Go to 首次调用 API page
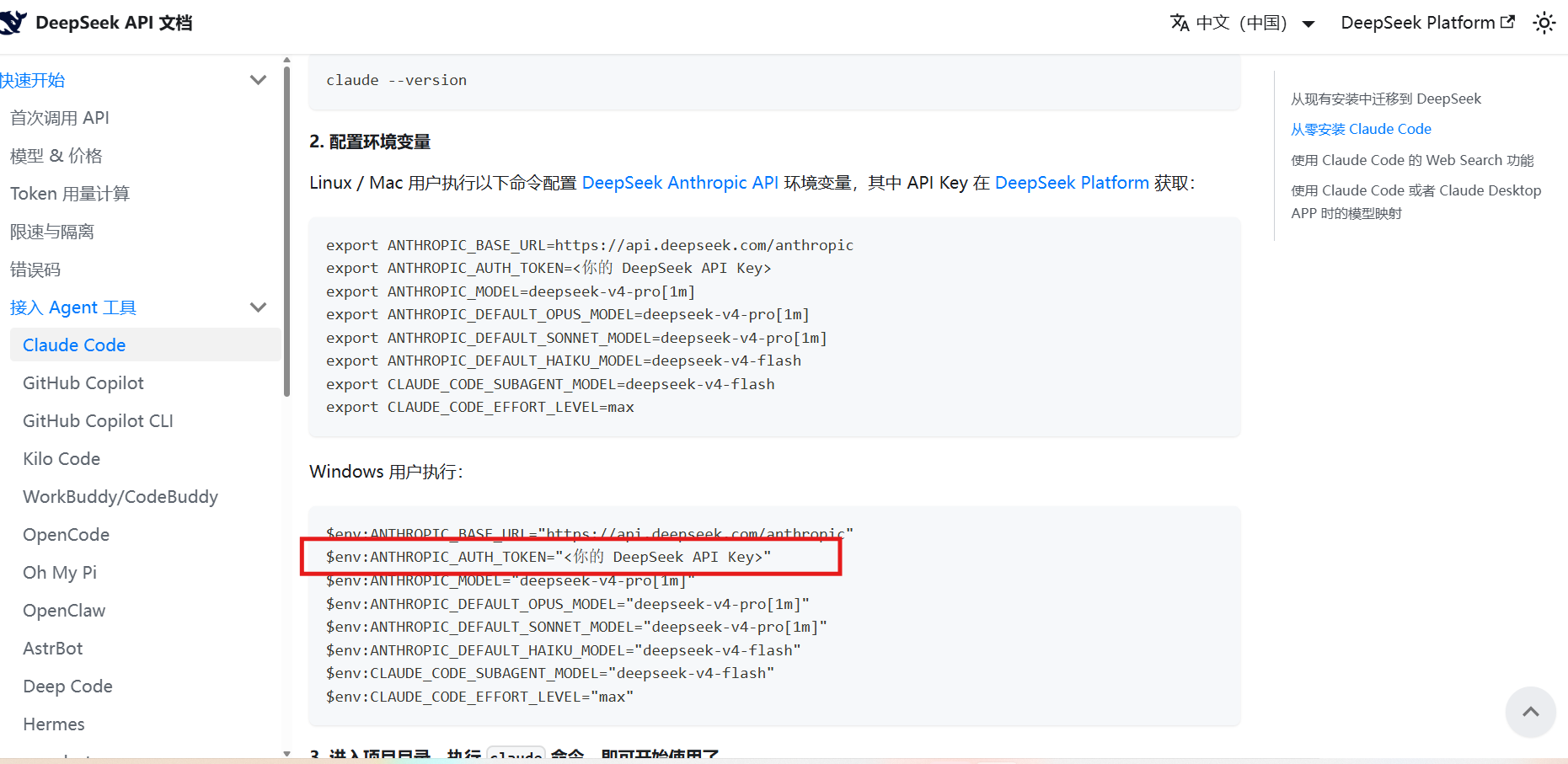This screenshot has height=764, width=1568. [x=60, y=118]
